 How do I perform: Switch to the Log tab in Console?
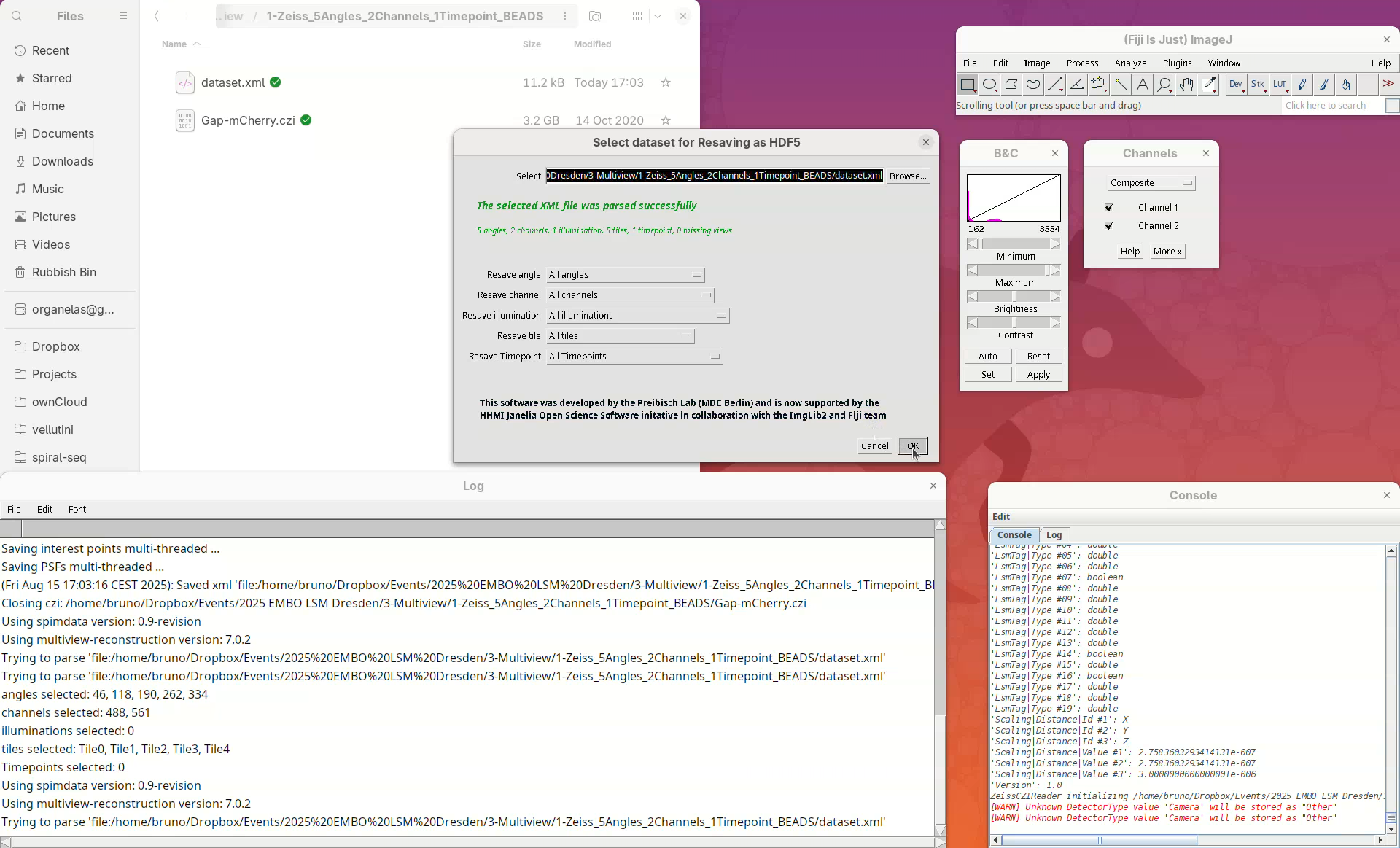click(1054, 535)
